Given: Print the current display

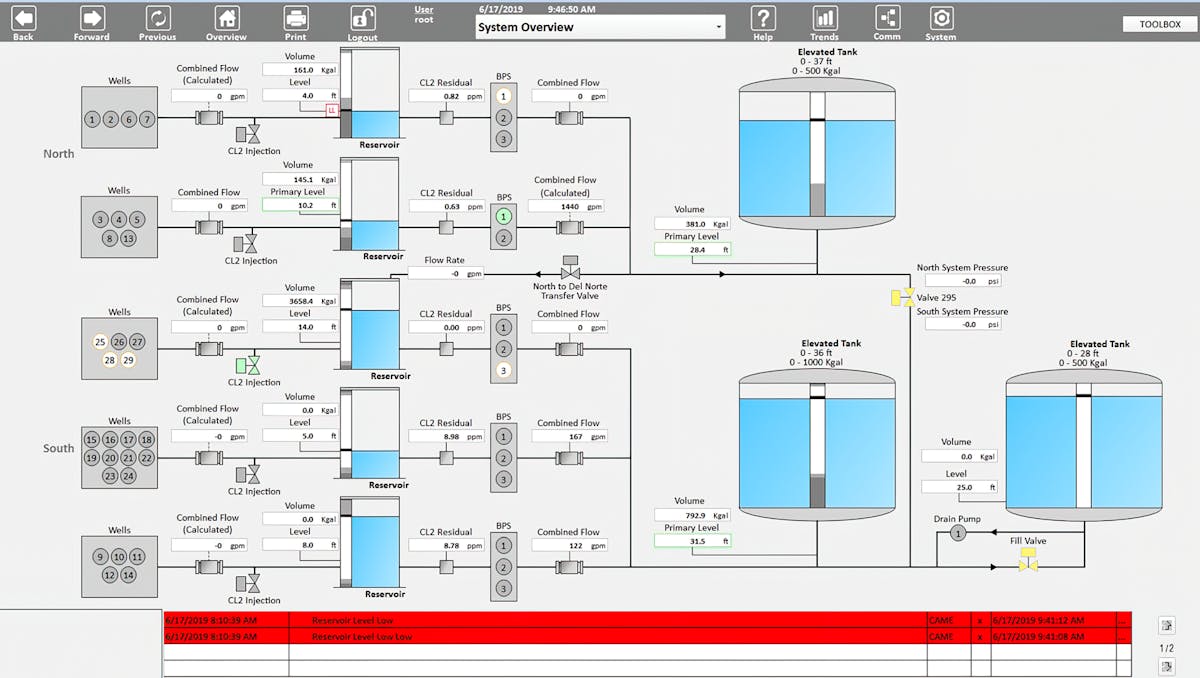Looking at the screenshot, I should pyautogui.click(x=294, y=20).
